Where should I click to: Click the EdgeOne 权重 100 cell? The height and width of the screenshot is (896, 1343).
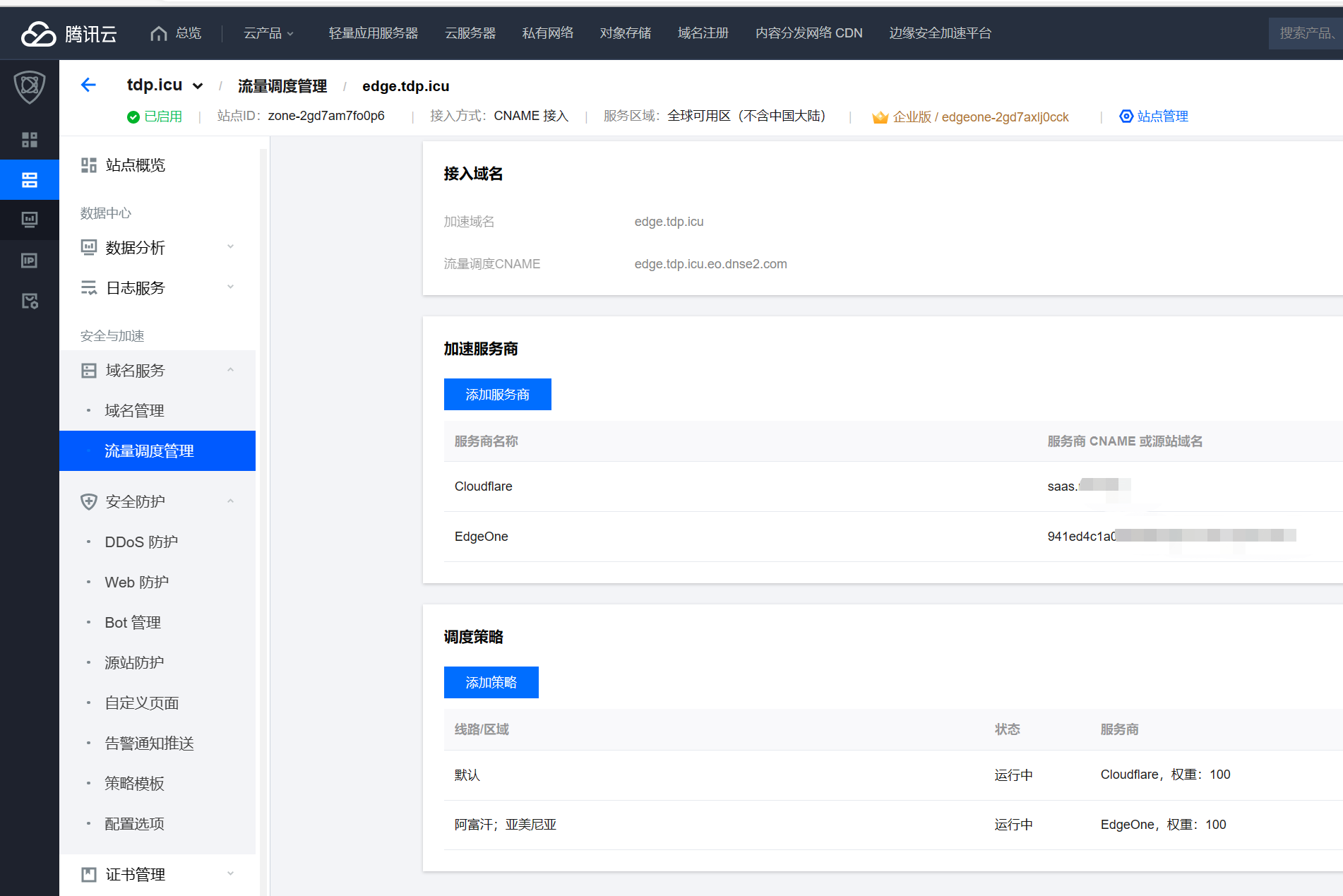1163,825
